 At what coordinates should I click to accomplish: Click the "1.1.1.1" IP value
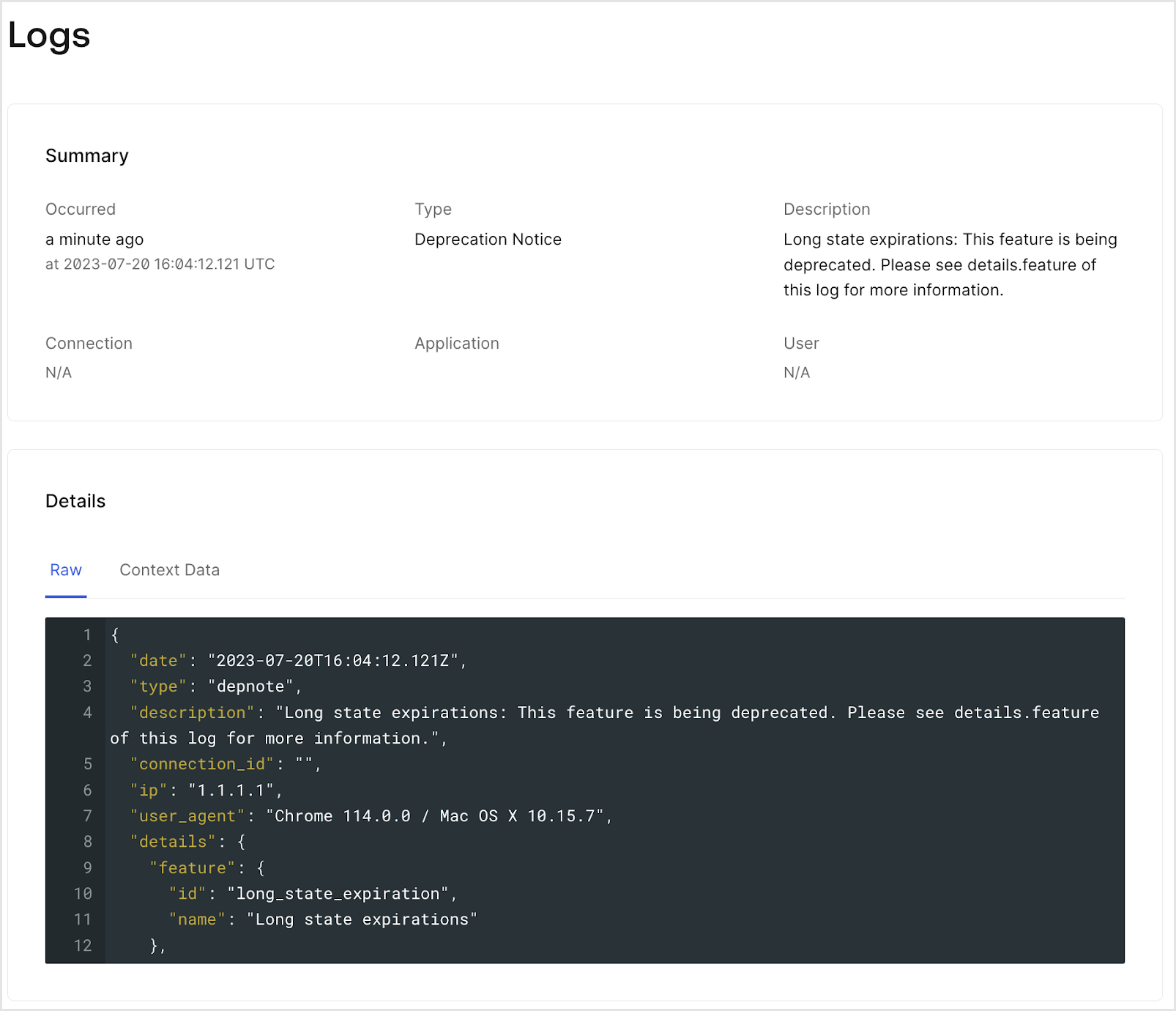(x=231, y=790)
